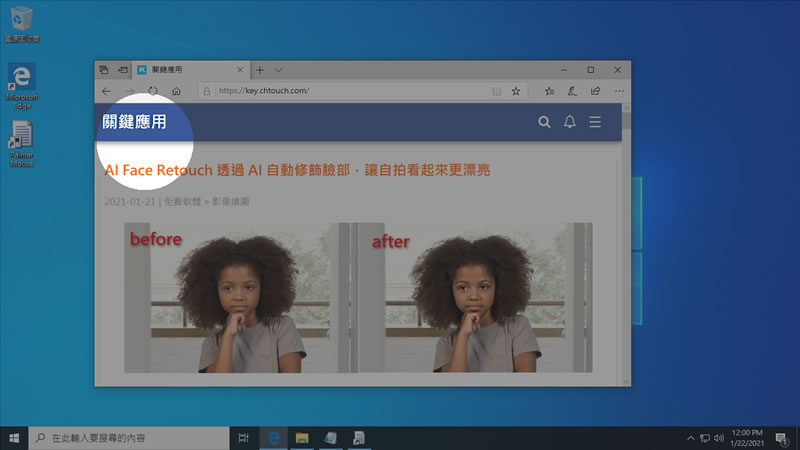The height and width of the screenshot is (450, 800).
Task: Click the add notes pen icon
Action: 572,90
